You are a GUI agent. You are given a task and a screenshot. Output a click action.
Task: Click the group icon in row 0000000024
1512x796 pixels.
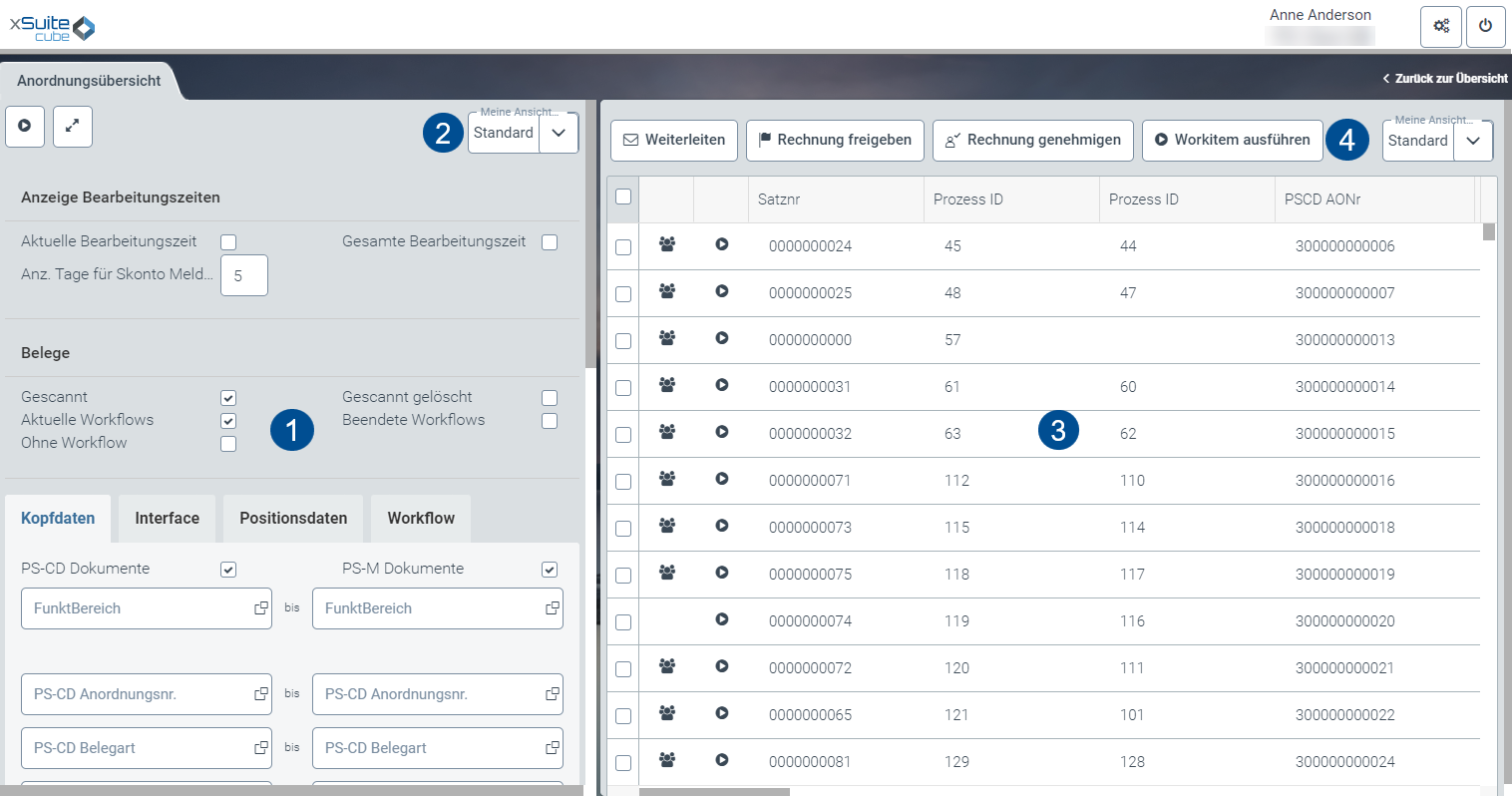click(667, 244)
